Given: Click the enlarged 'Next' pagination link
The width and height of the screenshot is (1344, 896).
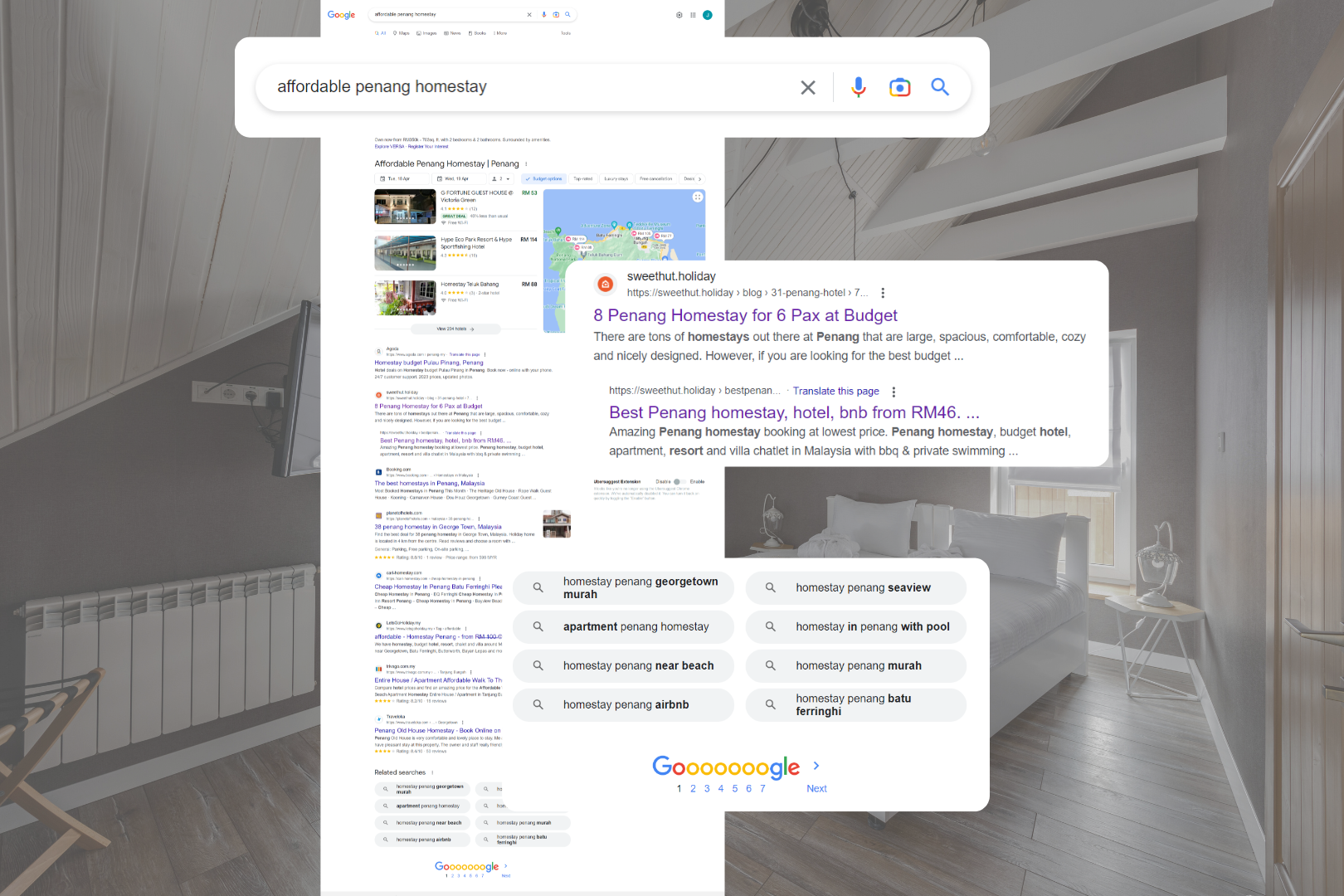Looking at the screenshot, I should point(816,789).
